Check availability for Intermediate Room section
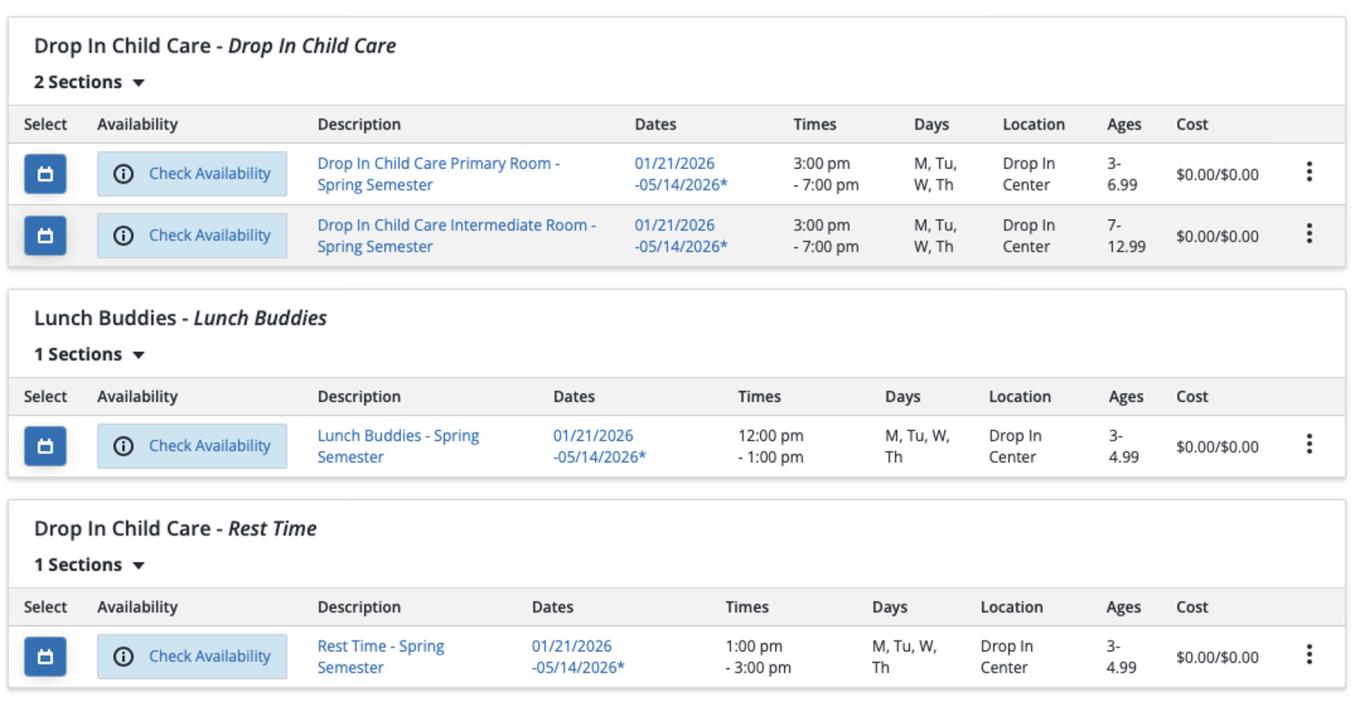Image resolution: width=1360 pixels, height=704 pixels. (192, 236)
